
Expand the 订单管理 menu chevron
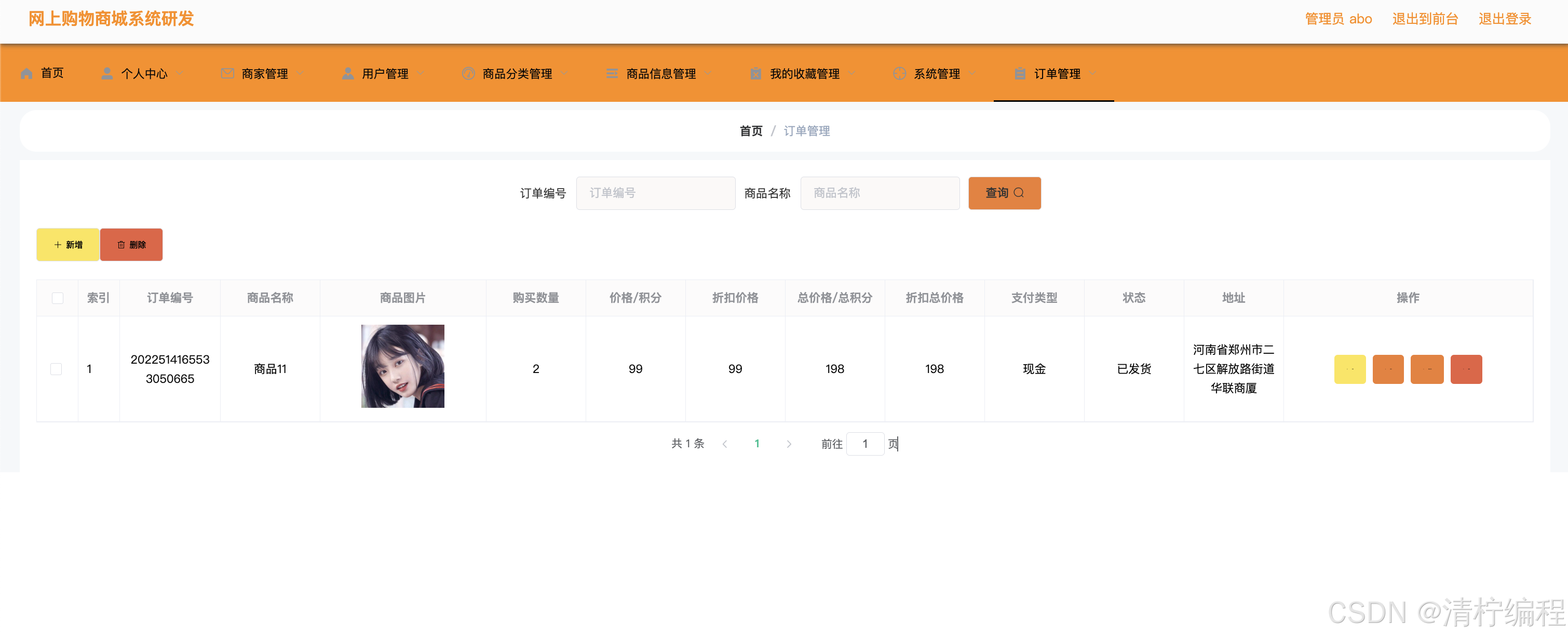click(x=1092, y=74)
